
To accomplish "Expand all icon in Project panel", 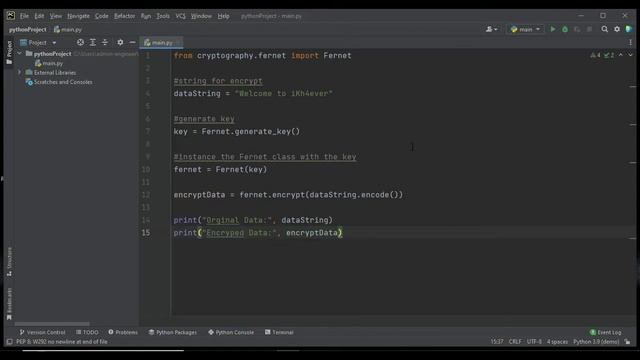I will point(93,42).
